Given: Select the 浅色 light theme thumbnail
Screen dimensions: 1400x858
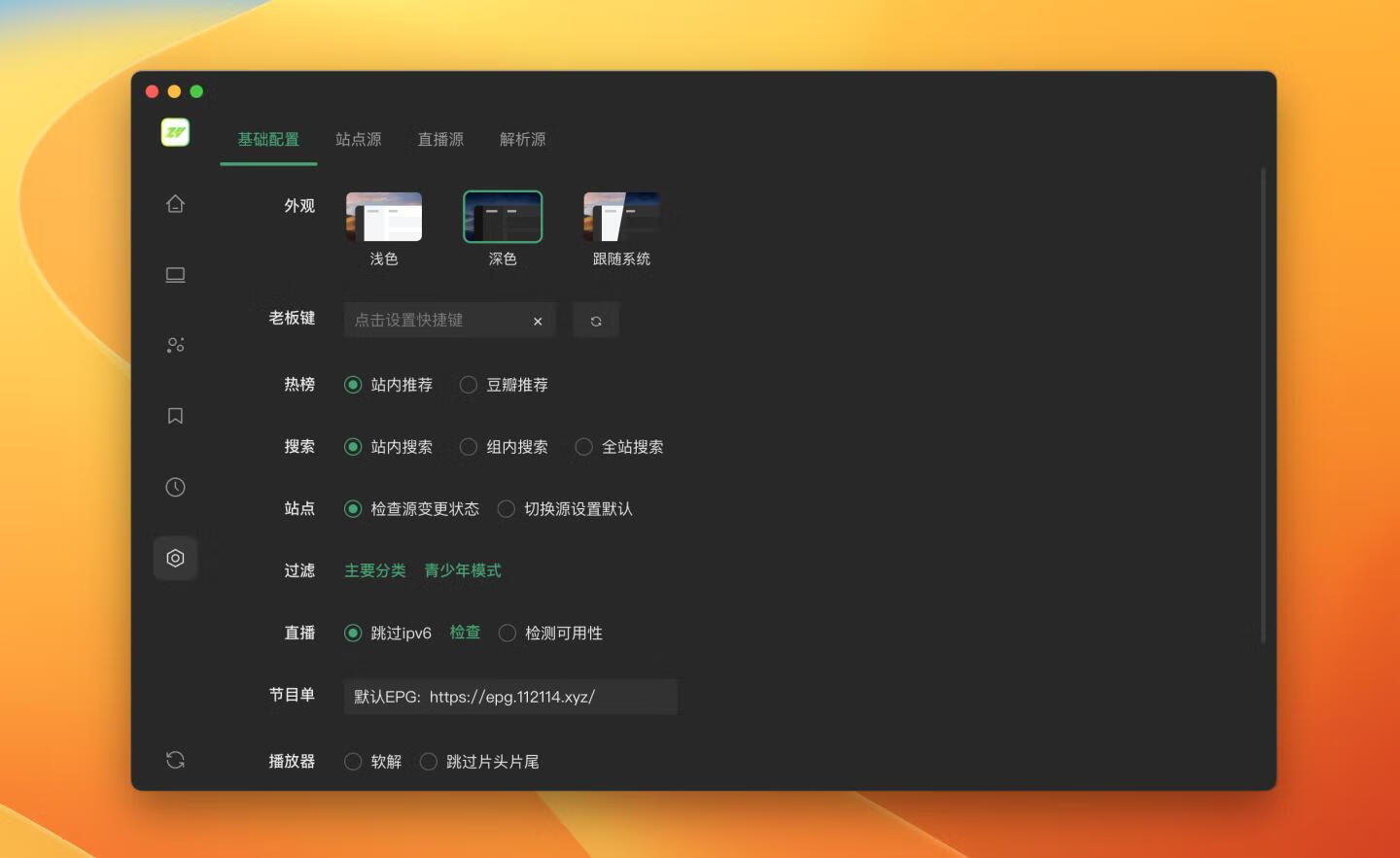Looking at the screenshot, I should click(x=384, y=217).
